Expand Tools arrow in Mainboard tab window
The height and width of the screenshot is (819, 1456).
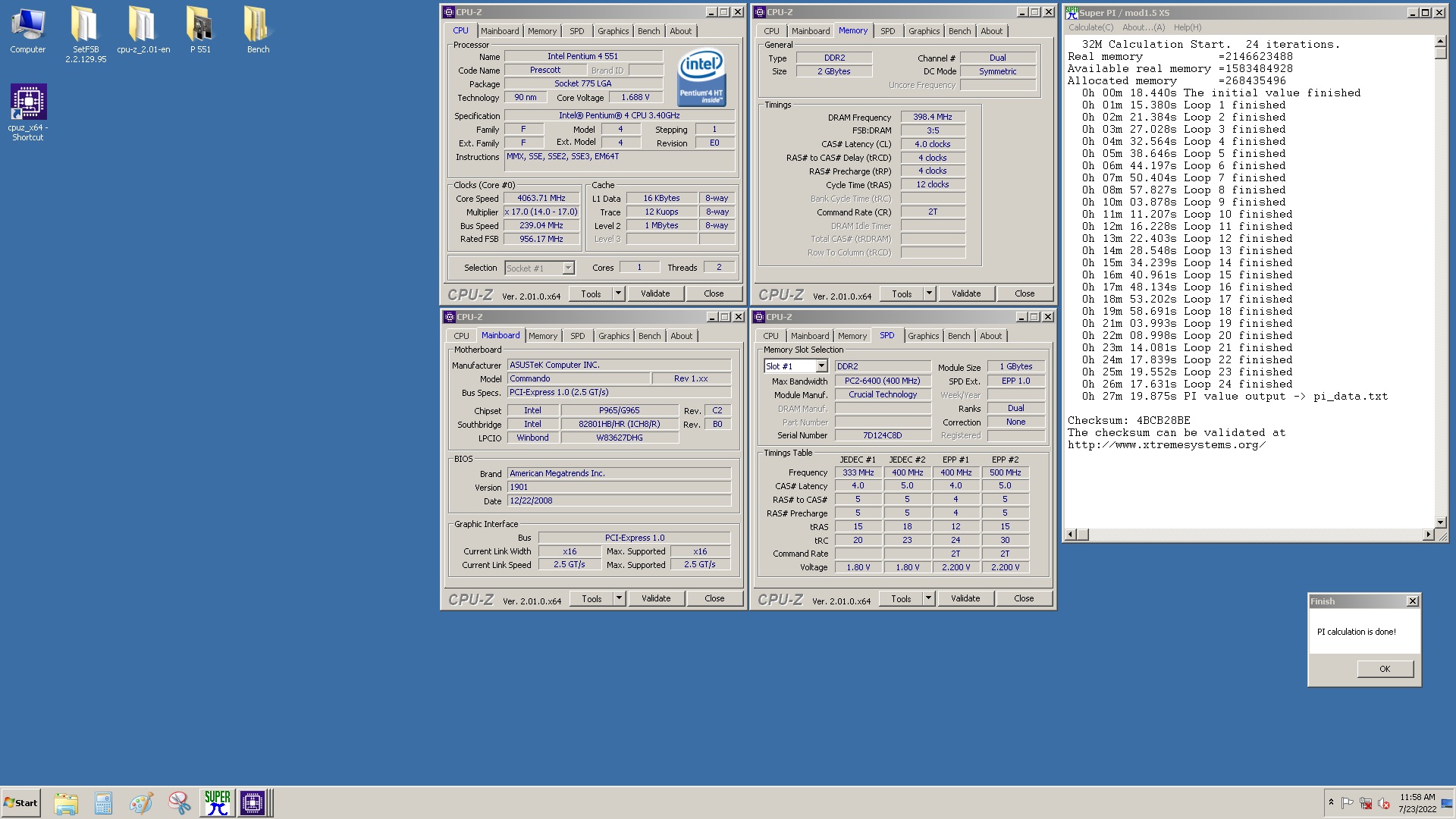pyautogui.click(x=619, y=598)
